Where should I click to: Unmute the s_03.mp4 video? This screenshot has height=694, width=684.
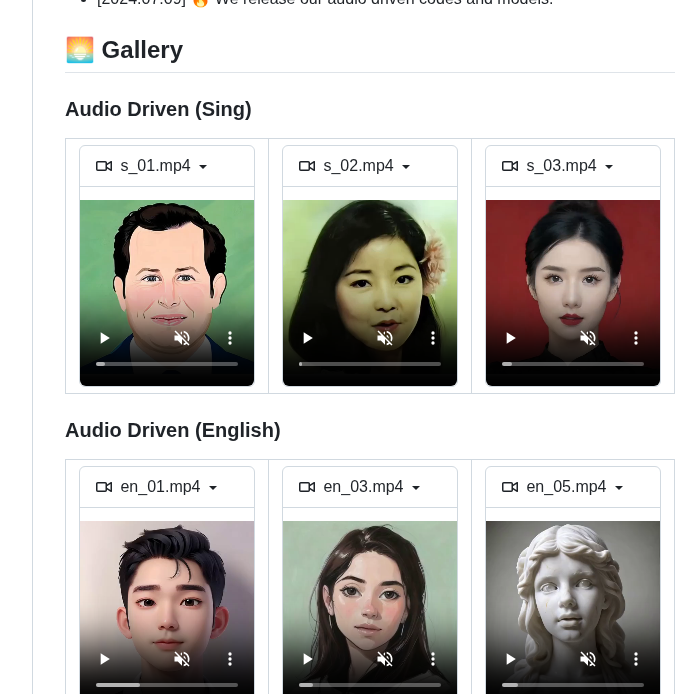[x=588, y=338]
